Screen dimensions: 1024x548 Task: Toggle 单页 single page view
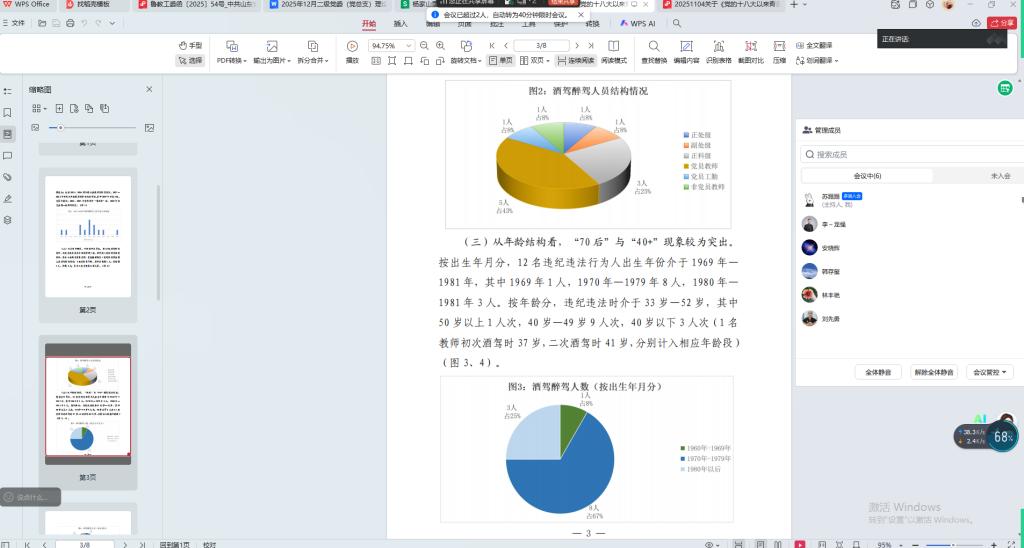[501, 61]
